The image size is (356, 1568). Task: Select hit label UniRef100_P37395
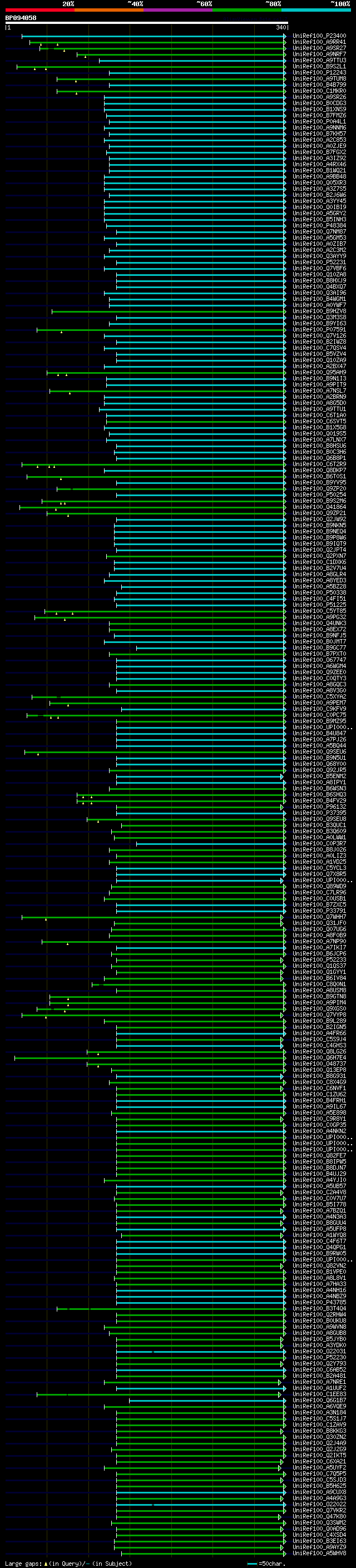pyautogui.click(x=319, y=813)
